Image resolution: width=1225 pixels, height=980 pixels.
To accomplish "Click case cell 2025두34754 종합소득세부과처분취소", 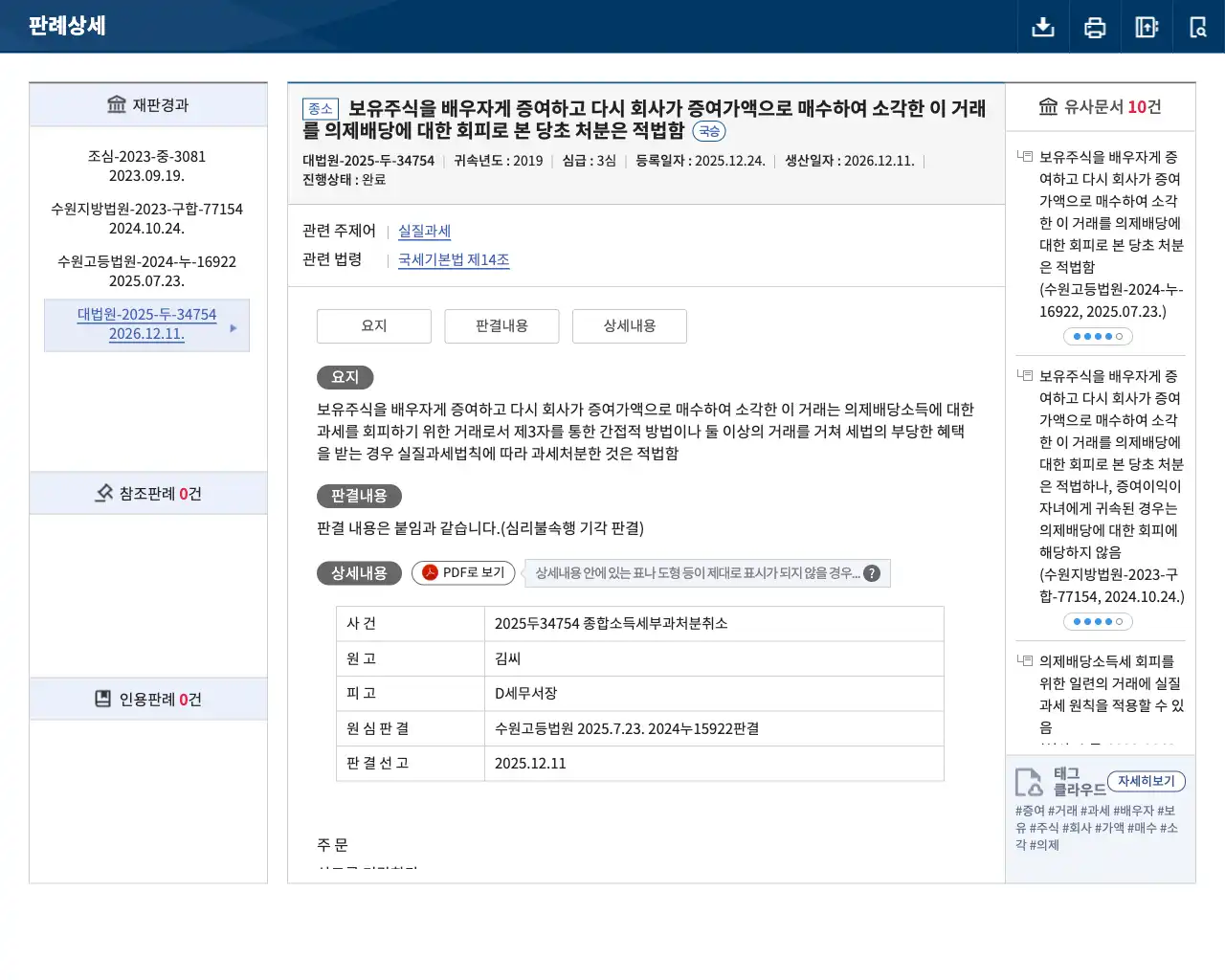I will (x=714, y=624).
